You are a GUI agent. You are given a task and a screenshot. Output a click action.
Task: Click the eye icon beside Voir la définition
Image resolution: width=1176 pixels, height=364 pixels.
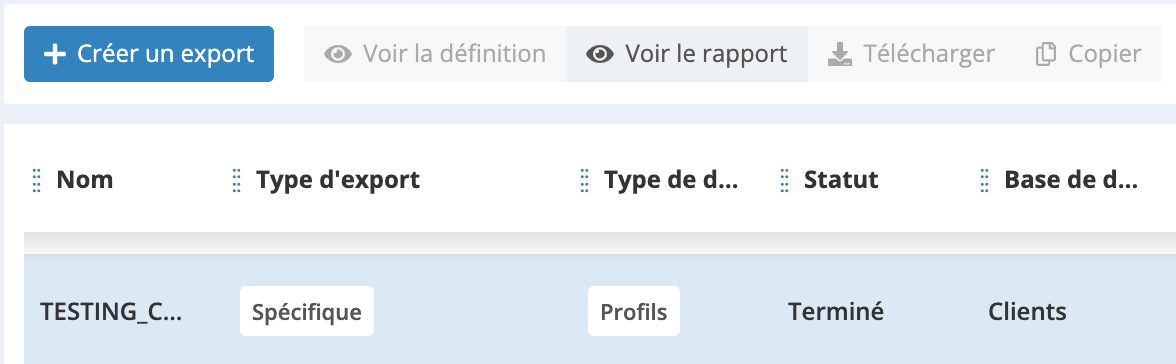338,54
